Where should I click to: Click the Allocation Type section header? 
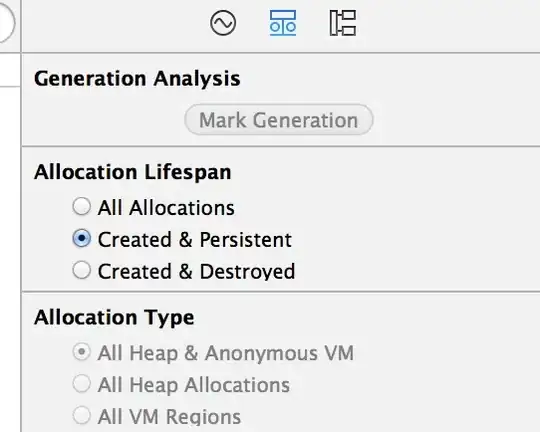tap(114, 317)
